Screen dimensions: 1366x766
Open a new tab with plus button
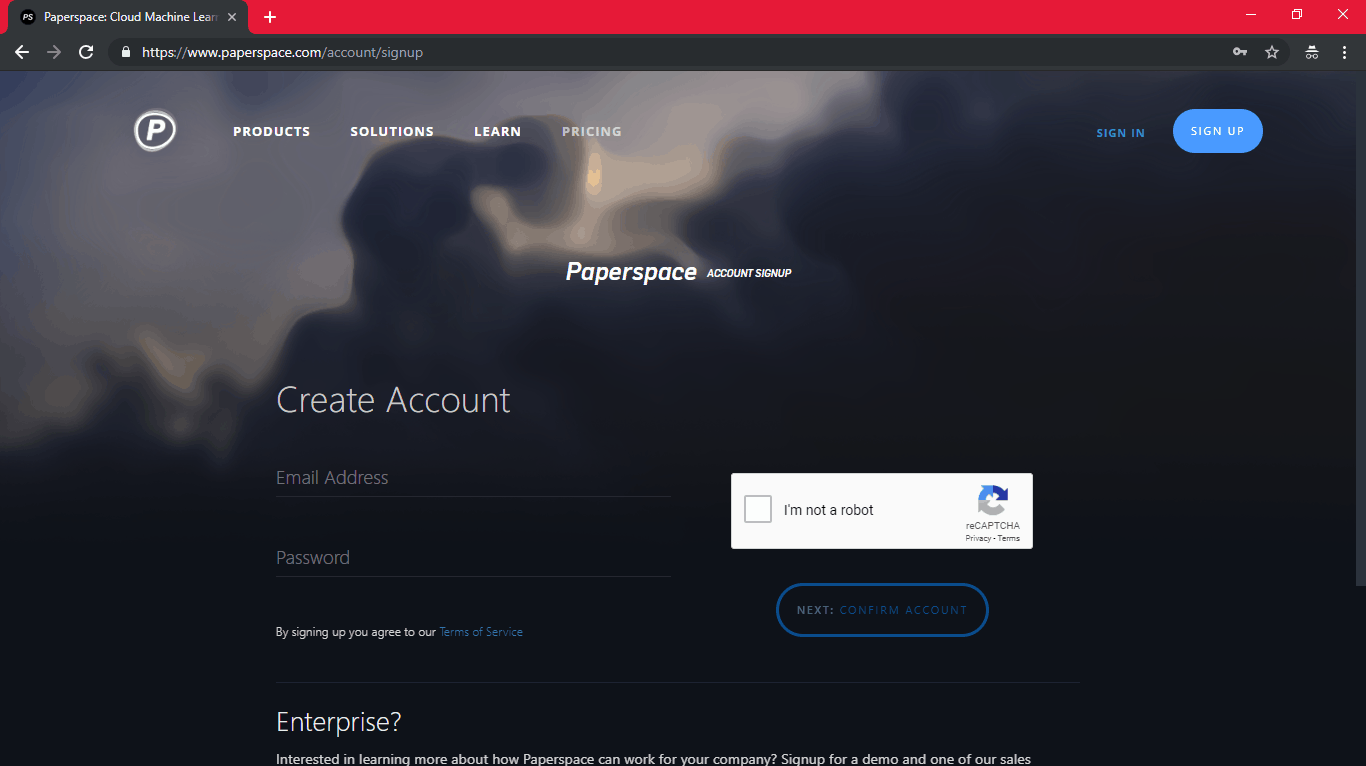point(270,17)
